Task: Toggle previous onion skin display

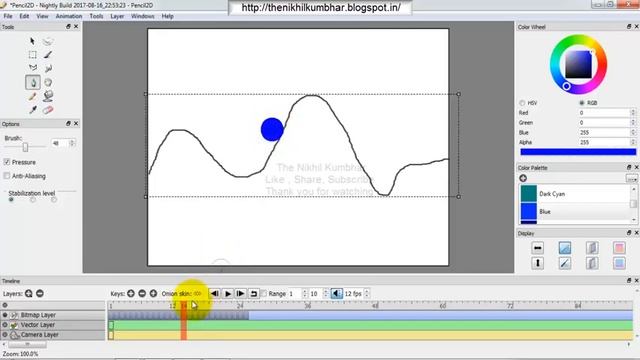Action: (x=592, y=248)
